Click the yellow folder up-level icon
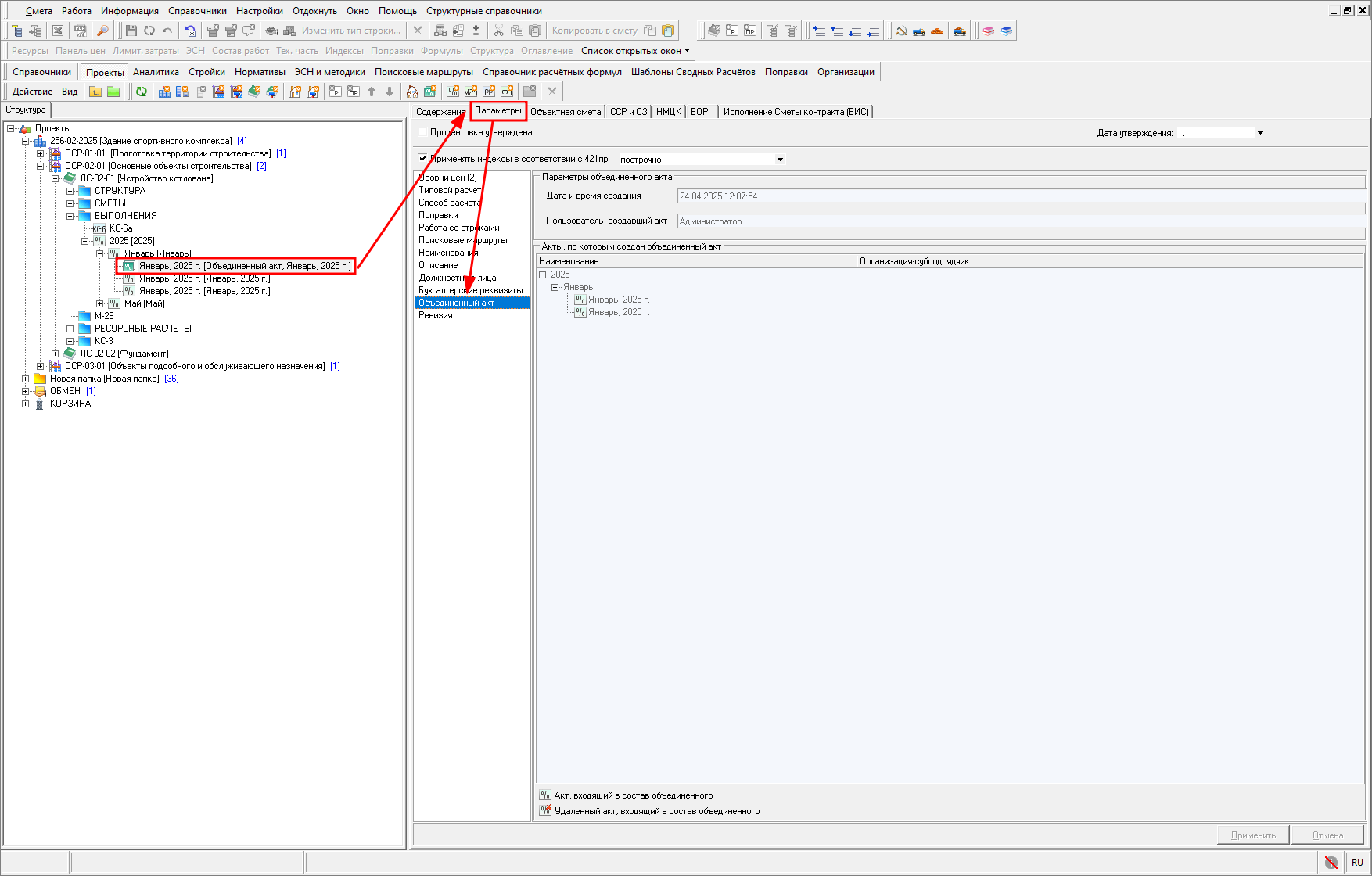Screen dimensions: 1372x876 [95, 92]
